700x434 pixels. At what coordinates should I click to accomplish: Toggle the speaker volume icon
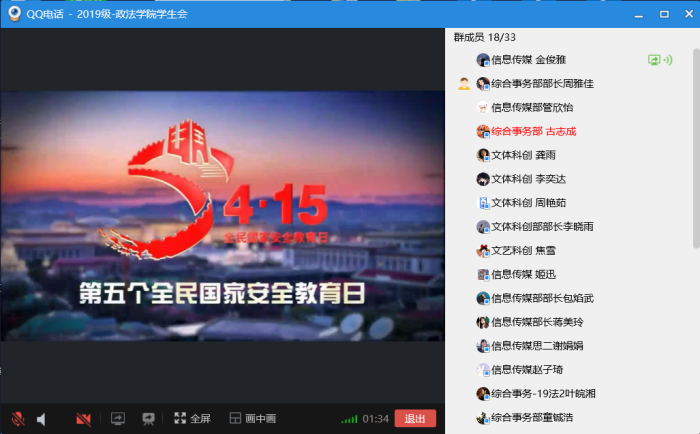point(41,419)
